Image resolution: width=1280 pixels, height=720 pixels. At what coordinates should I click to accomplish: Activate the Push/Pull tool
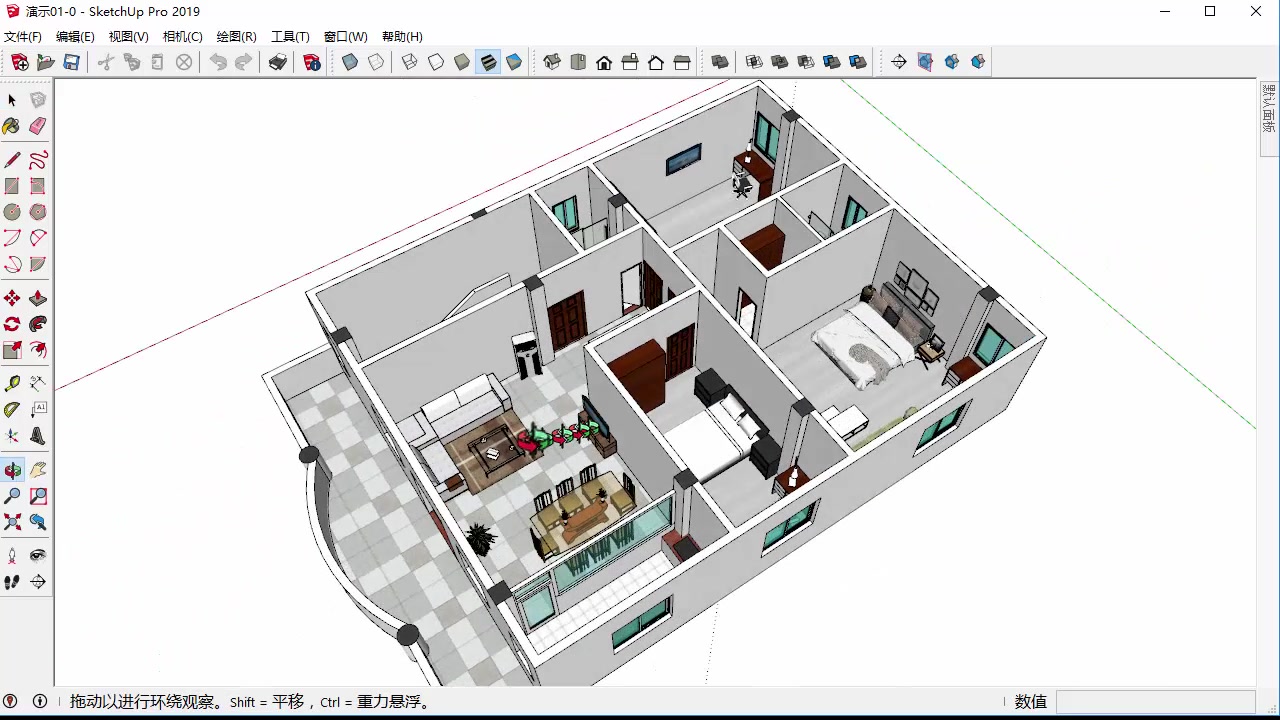point(38,298)
